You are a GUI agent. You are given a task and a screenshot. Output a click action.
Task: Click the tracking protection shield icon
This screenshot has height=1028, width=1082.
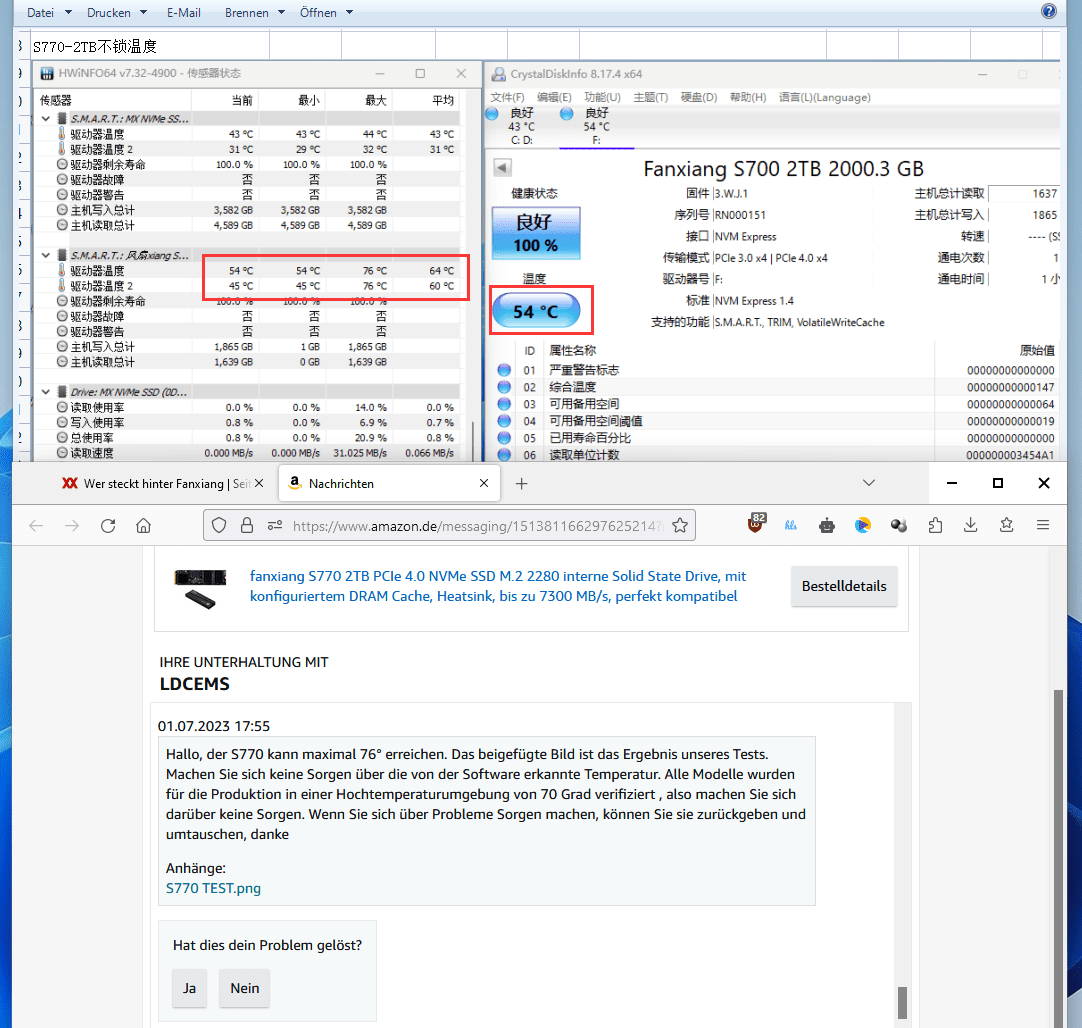[x=219, y=526]
